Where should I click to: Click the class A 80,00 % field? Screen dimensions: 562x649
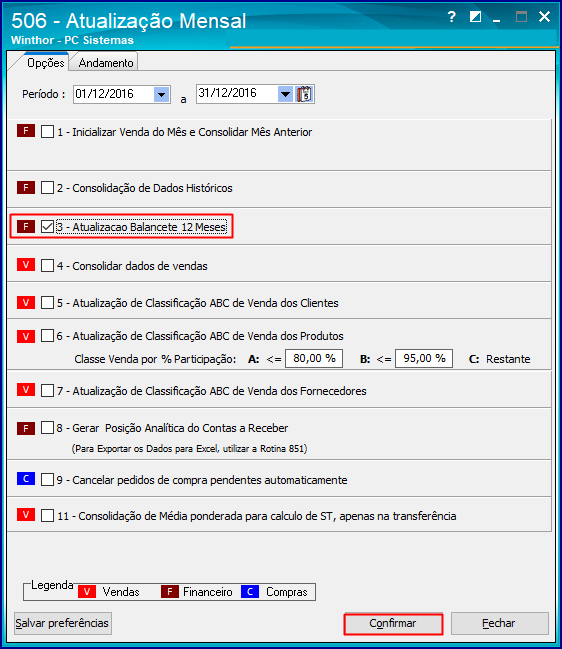[x=314, y=358]
